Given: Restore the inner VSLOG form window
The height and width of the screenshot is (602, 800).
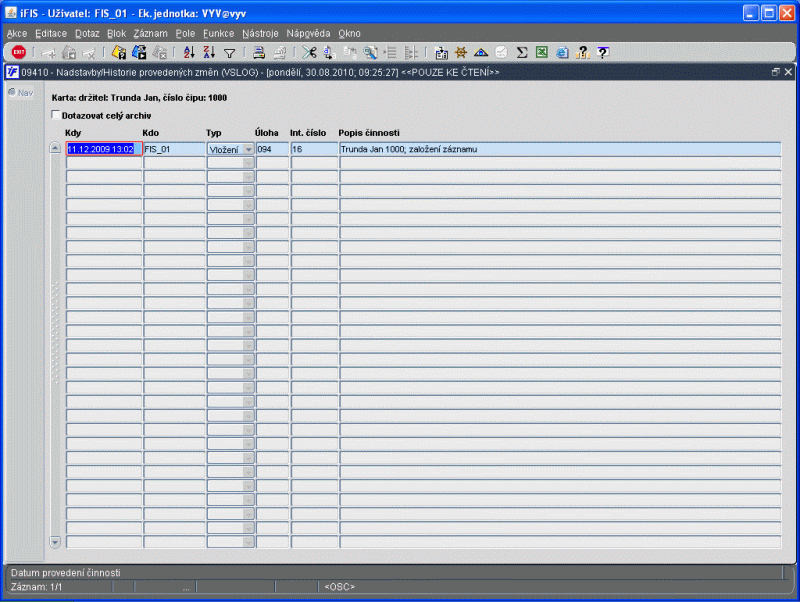Looking at the screenshot, I should [776, 72].
